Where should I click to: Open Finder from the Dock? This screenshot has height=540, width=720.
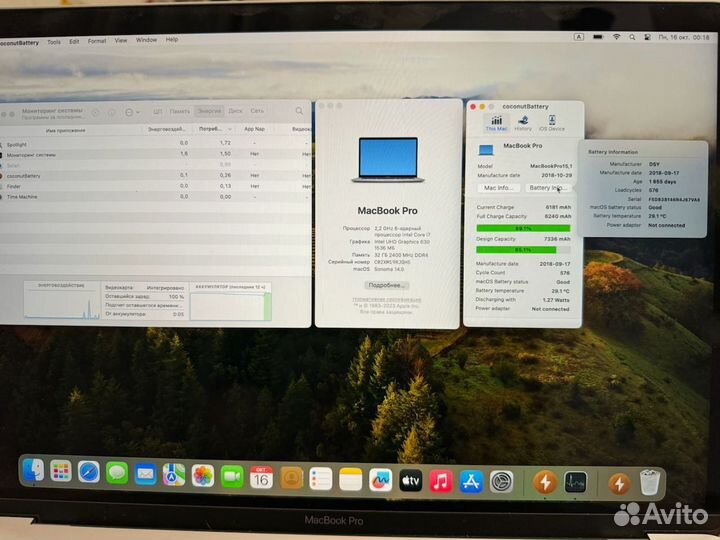(33, 471)
